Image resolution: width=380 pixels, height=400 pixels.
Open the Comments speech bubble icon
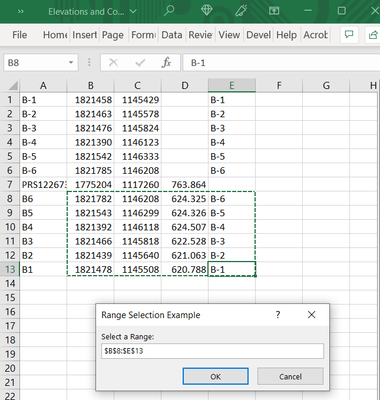point(349,35)
